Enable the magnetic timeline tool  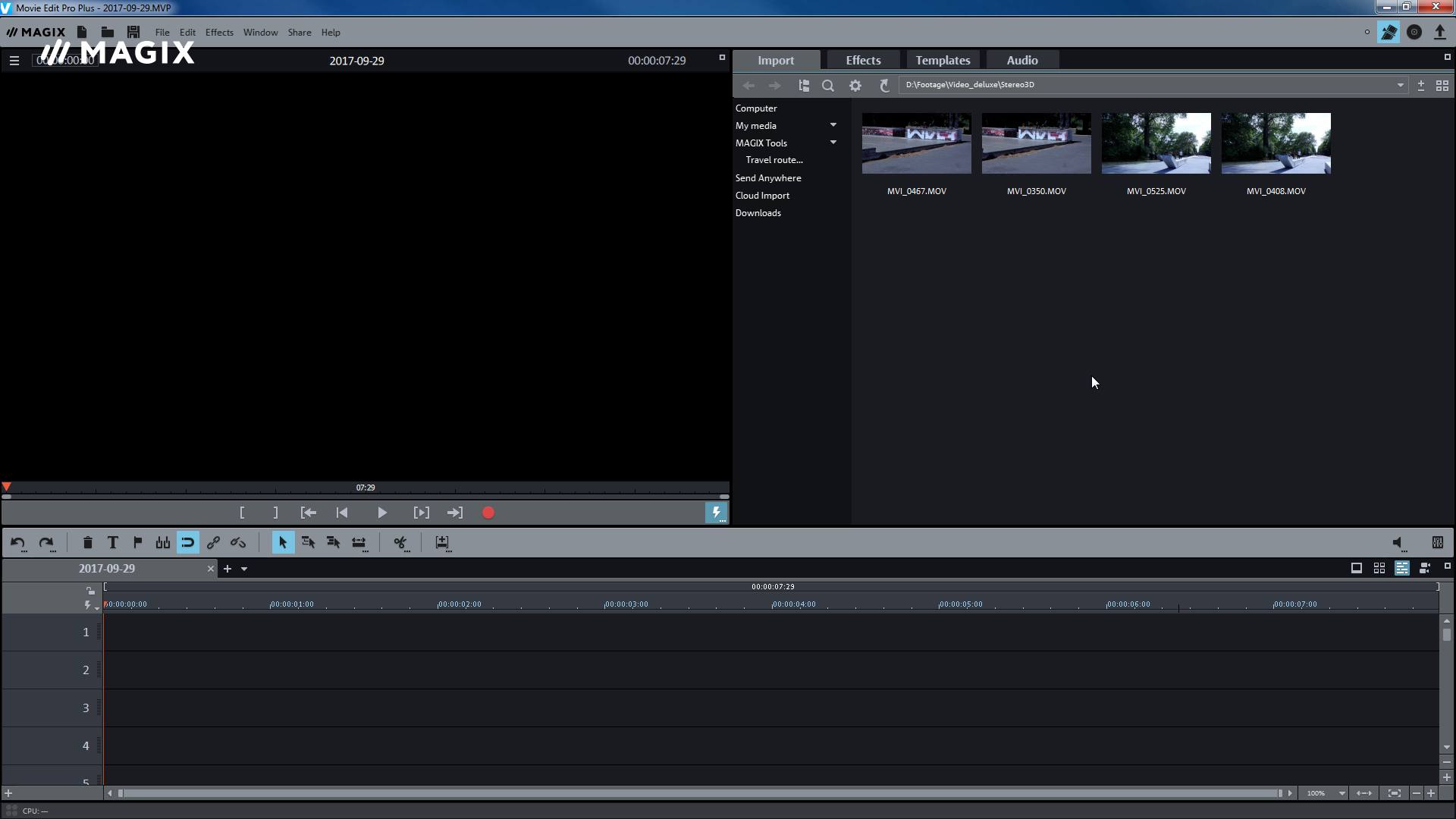pos(188,542)
